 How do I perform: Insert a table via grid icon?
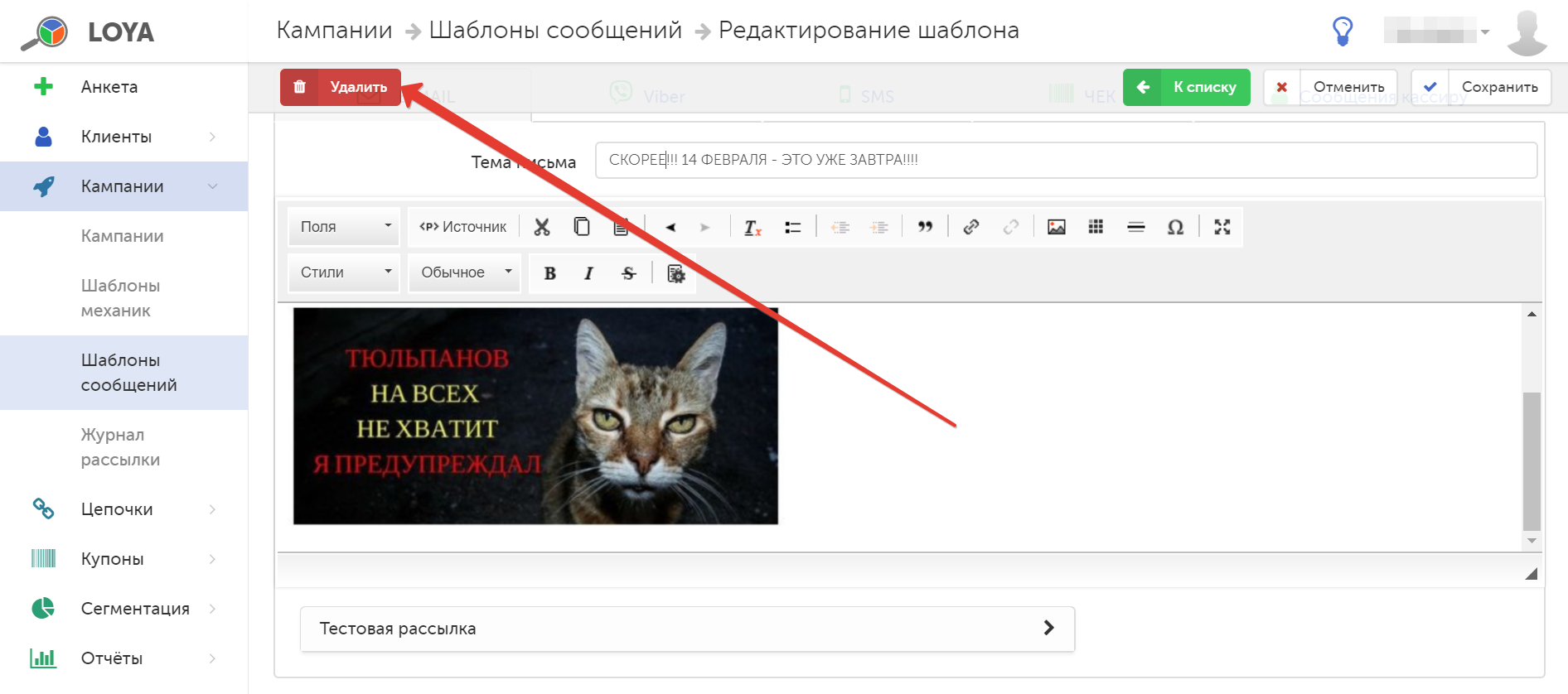point(1096,227)
